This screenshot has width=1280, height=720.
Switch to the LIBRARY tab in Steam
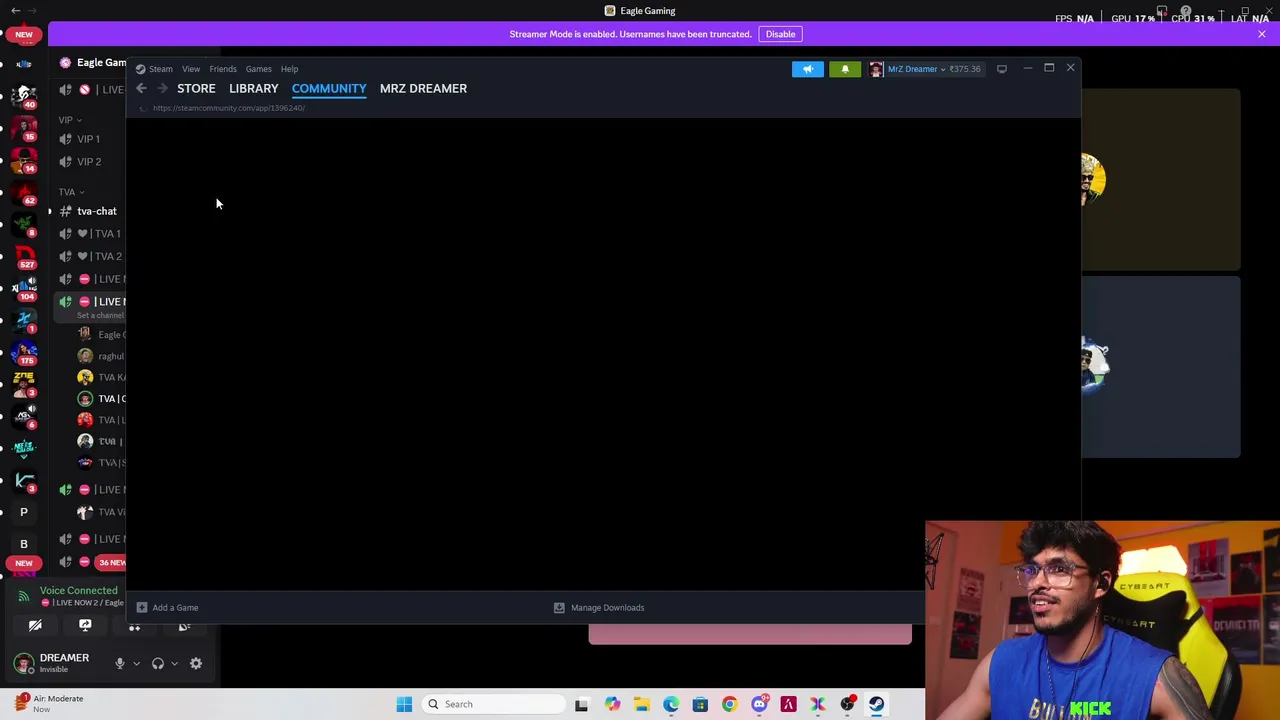click(254, 88)
